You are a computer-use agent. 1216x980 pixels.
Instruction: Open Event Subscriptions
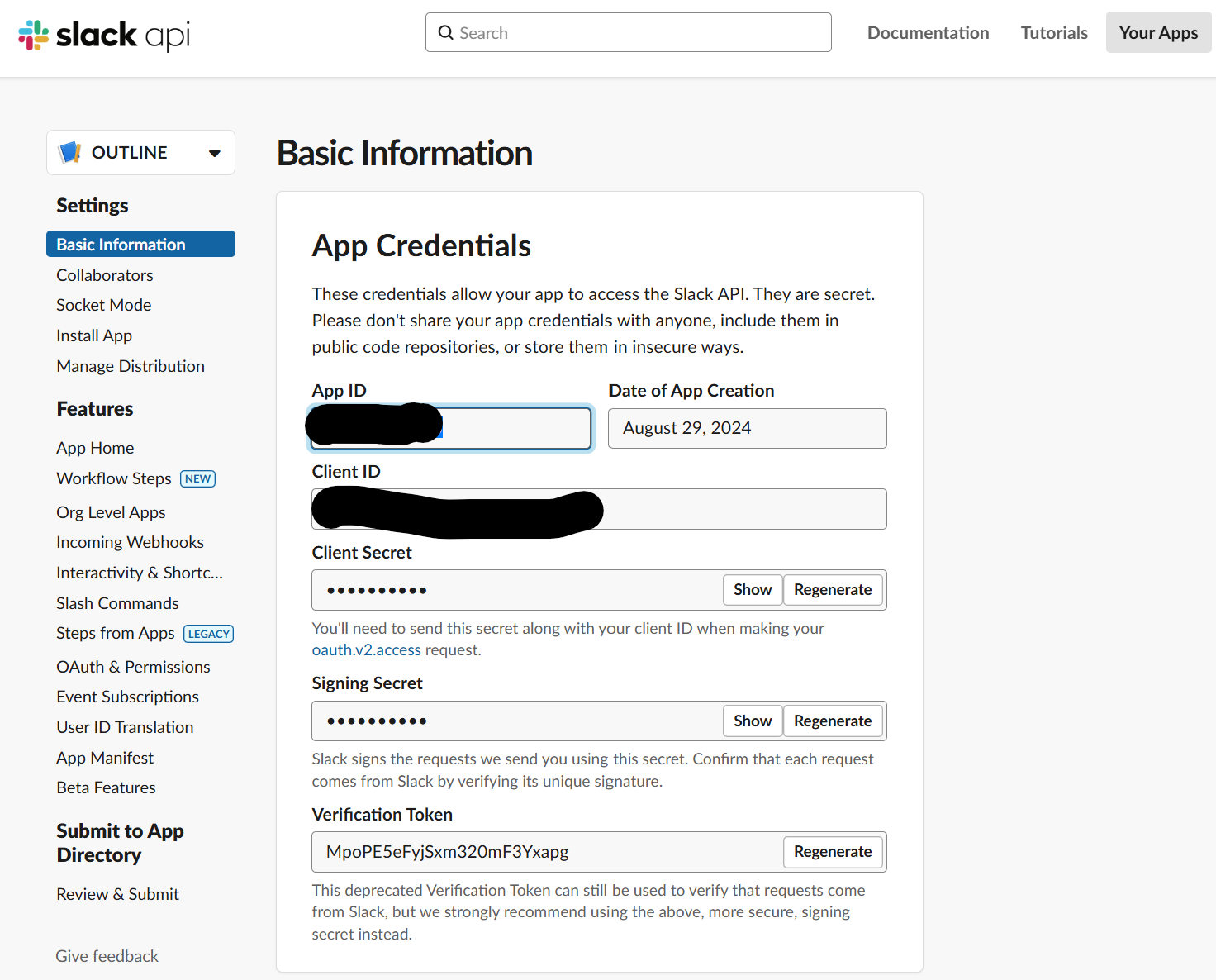(127, 697)
